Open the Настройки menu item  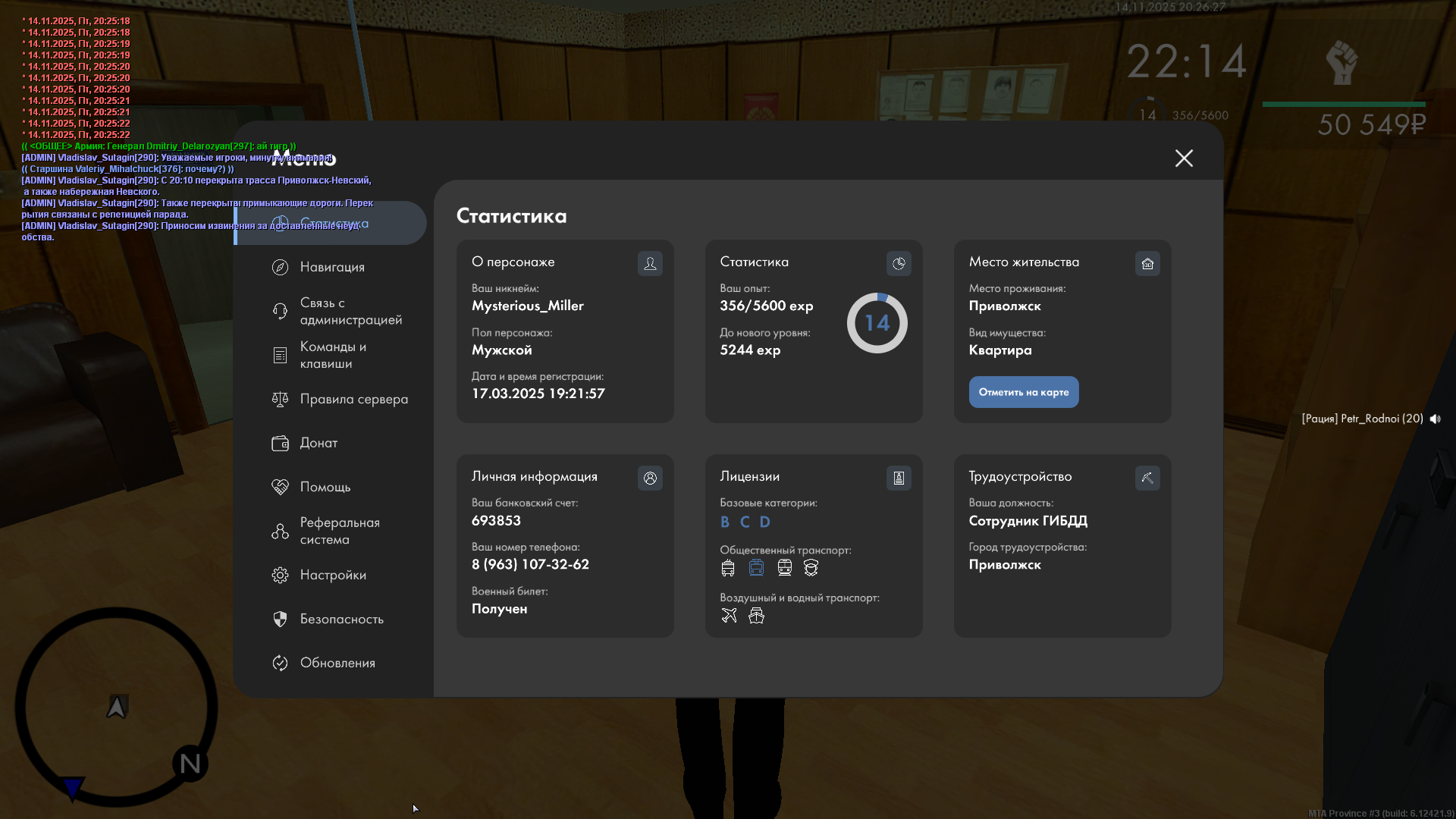point(333,575)
